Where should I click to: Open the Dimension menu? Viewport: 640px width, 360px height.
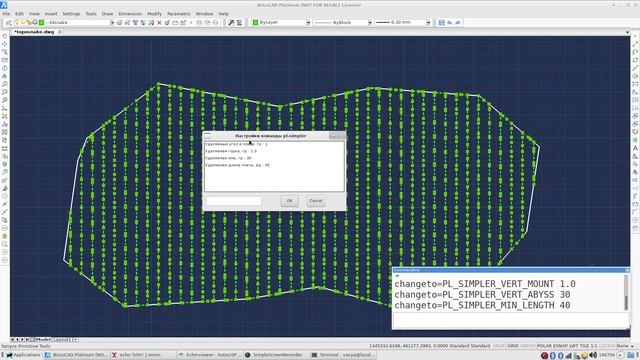[130, 13]
